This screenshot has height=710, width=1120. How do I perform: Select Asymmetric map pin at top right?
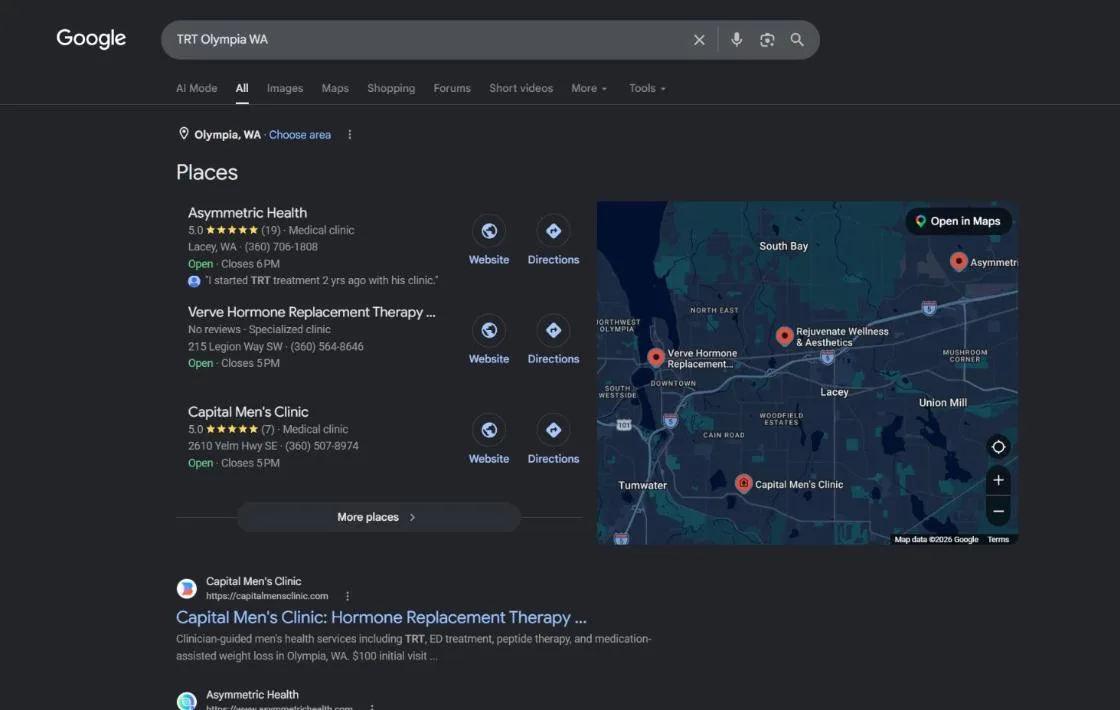tap(959, 261)
